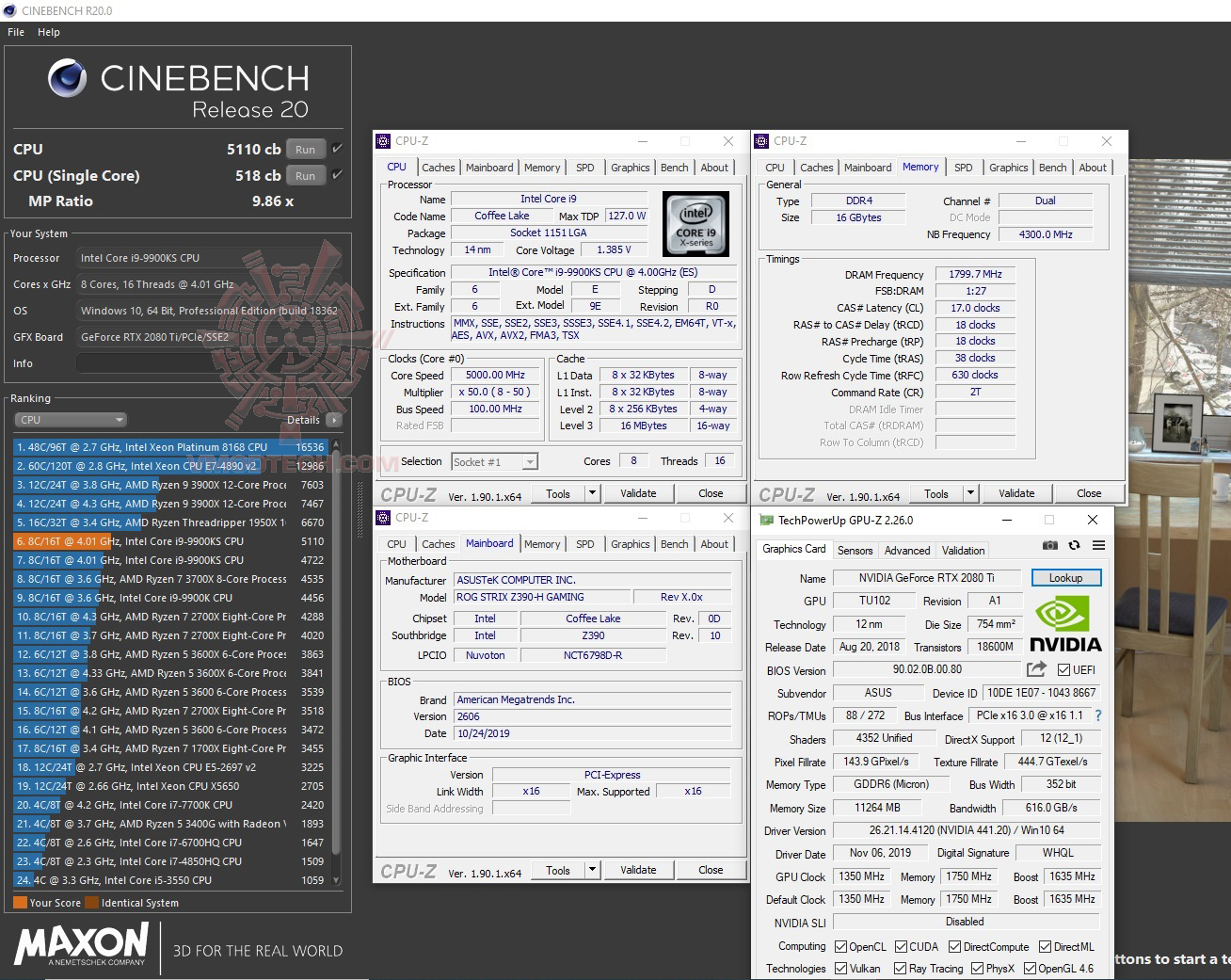
Task: Click the CPU-Z icon in the Mainboard window title bar
Action: pos(383,518)
